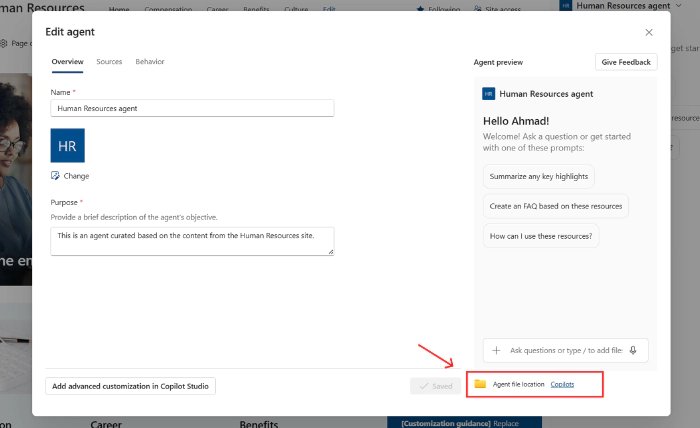Viewport: 700px width, 428px height.
Task: Open the Copilots file location link
Action: (562, 384)
